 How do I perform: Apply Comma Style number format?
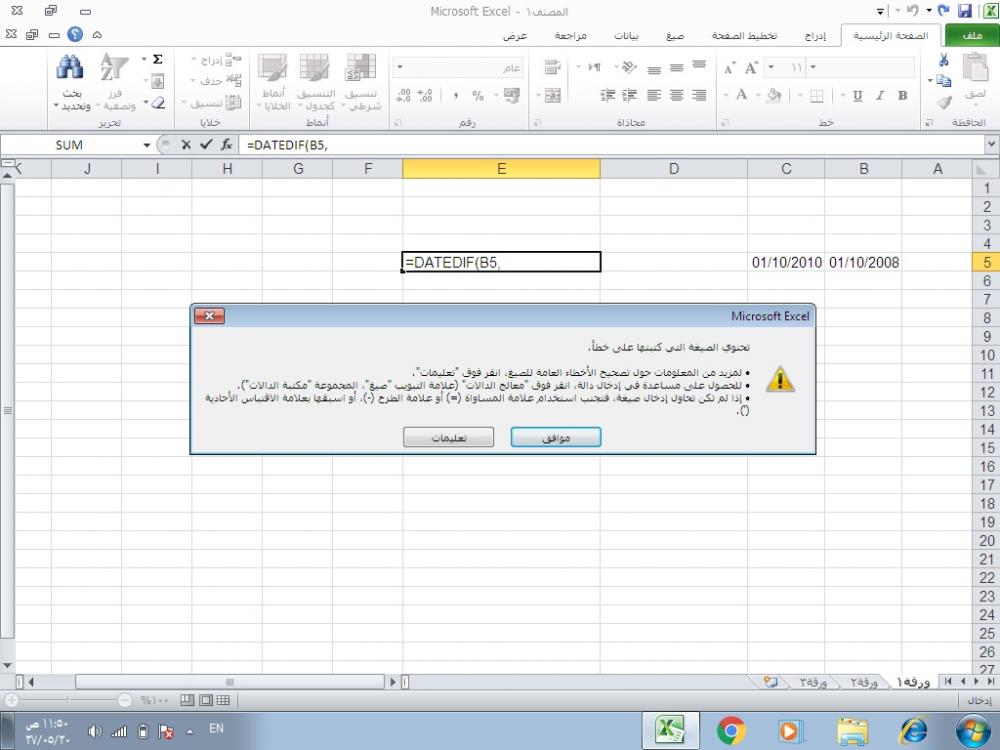point(455,96)
